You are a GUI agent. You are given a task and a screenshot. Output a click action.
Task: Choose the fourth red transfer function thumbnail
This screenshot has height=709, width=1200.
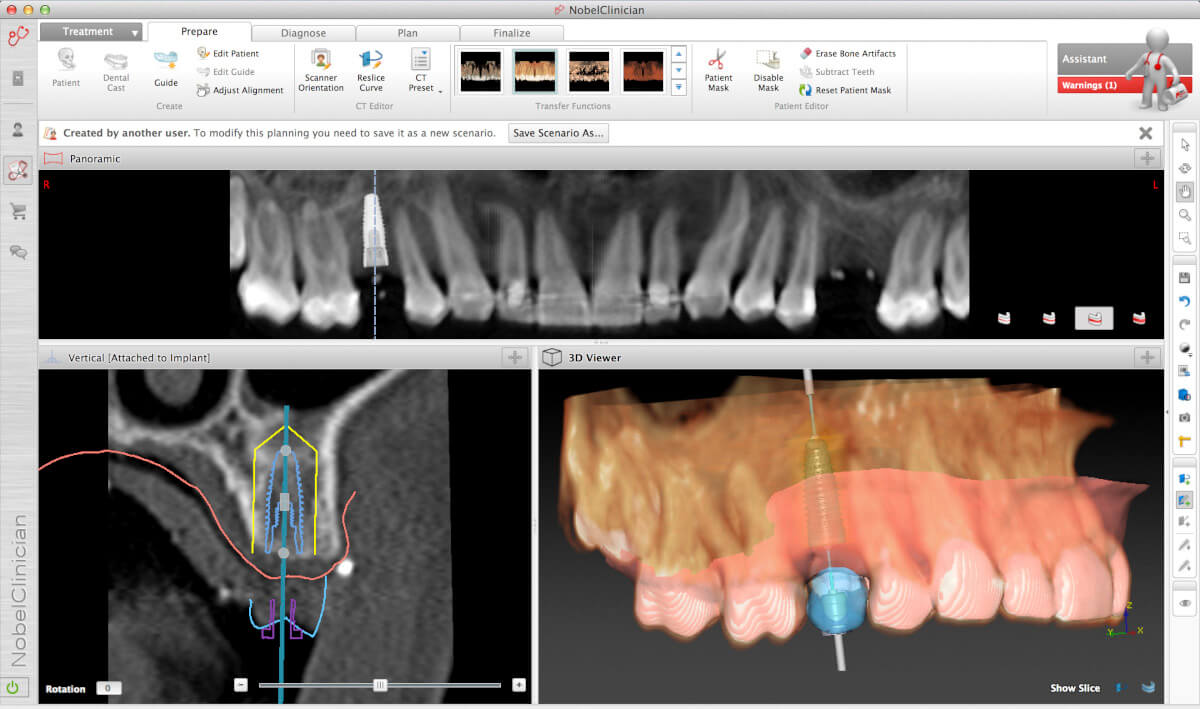(x=643, y=71)
